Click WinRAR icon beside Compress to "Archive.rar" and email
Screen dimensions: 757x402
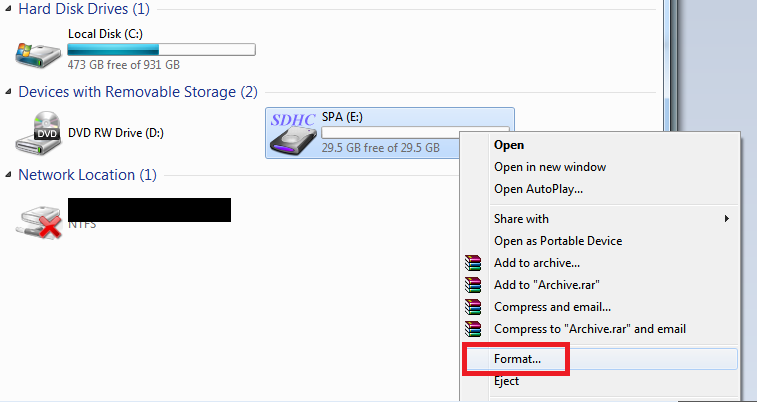pos(473,329)
